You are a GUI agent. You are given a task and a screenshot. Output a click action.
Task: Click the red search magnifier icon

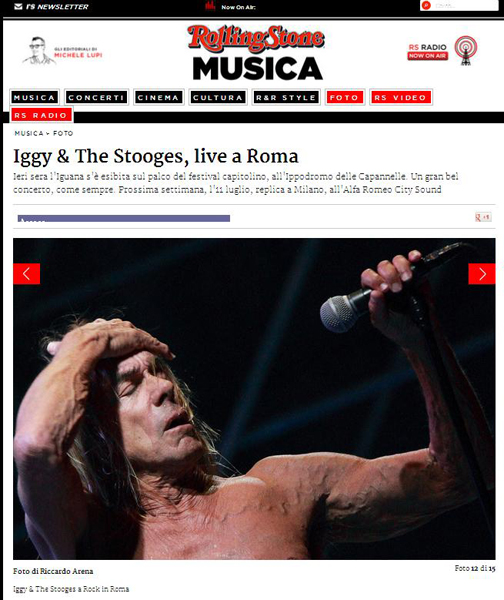pyautogui.click(x=426, y=5)
